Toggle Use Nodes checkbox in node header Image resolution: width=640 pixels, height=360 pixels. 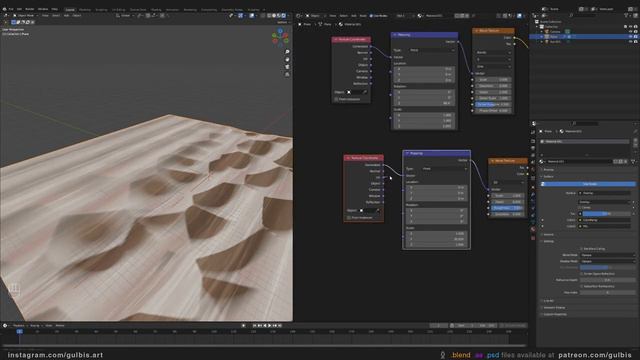(371, 16)
